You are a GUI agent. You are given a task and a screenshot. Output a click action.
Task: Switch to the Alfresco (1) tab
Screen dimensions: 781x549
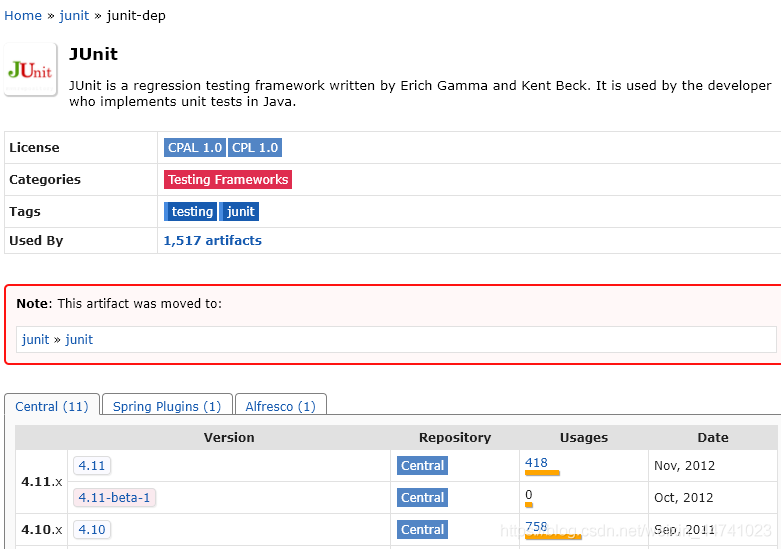(280, 406)
